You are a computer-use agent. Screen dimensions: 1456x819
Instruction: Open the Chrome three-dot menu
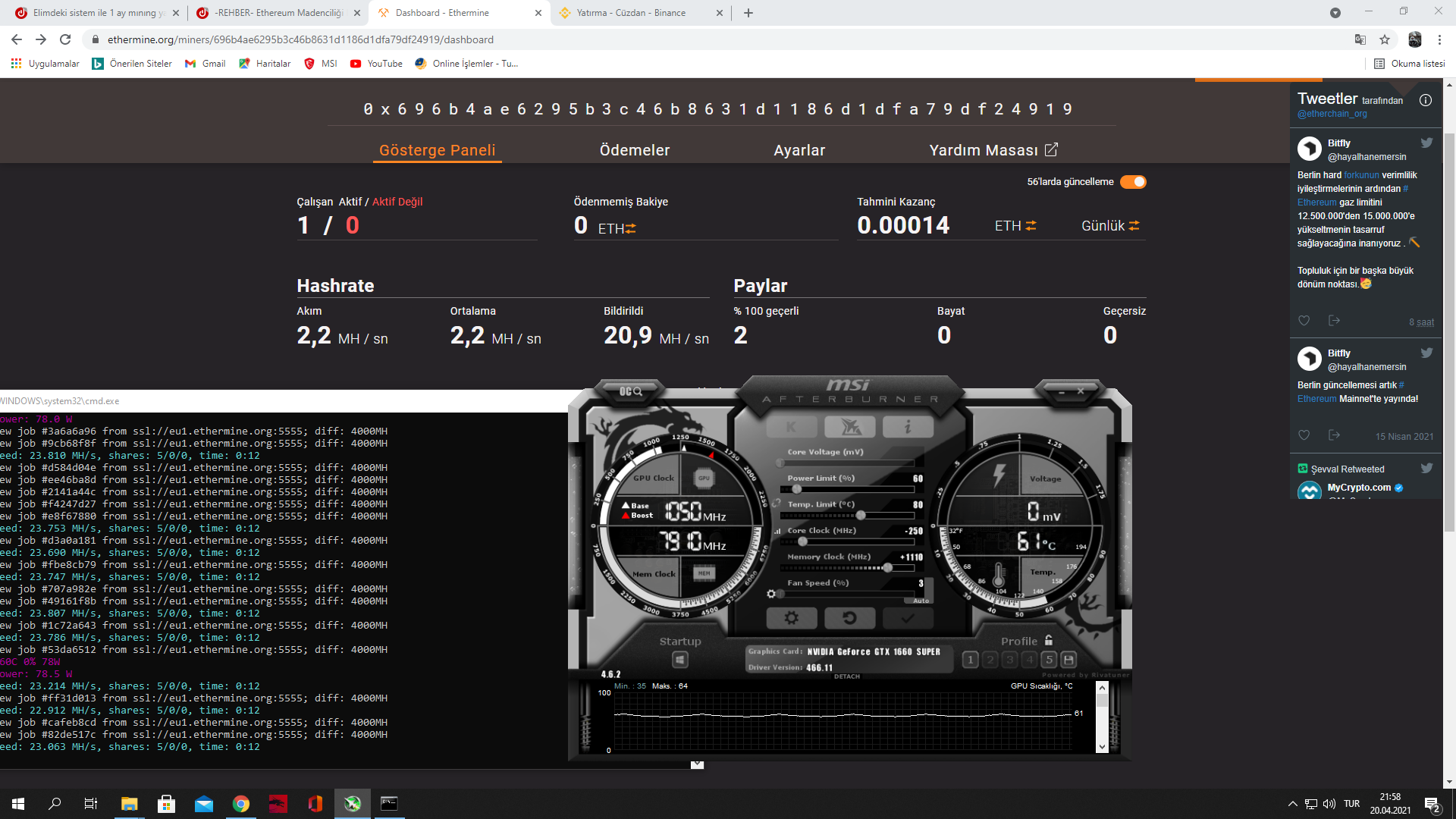pos(1439,39)
